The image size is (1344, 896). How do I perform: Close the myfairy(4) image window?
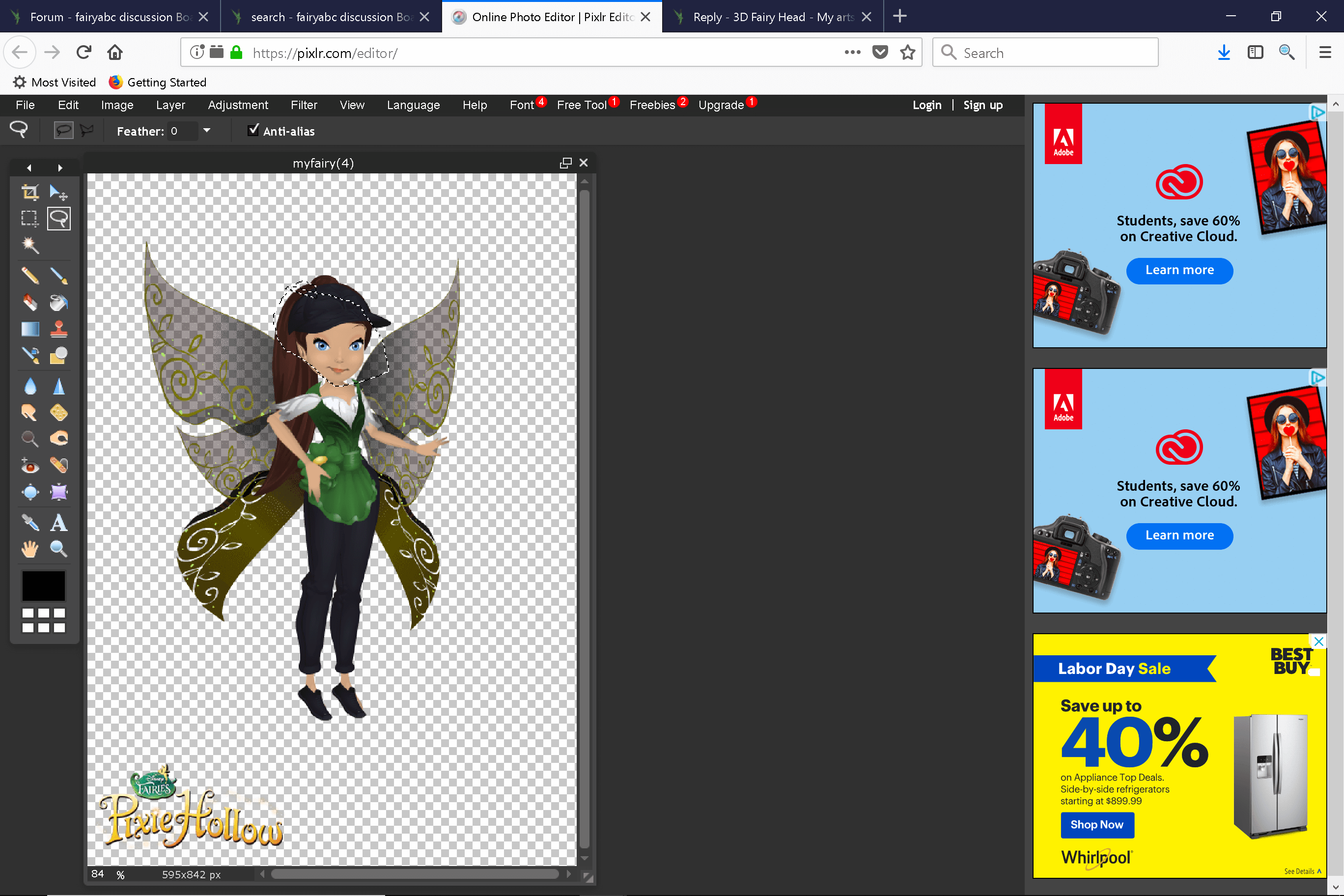point(584,162)
